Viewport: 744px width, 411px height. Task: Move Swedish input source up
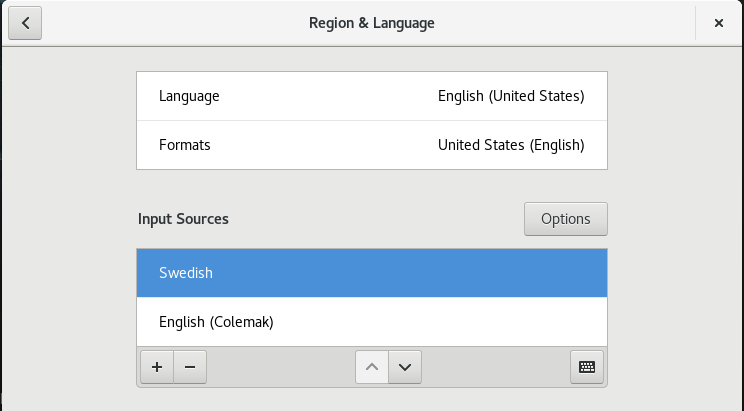pos(372,367)
